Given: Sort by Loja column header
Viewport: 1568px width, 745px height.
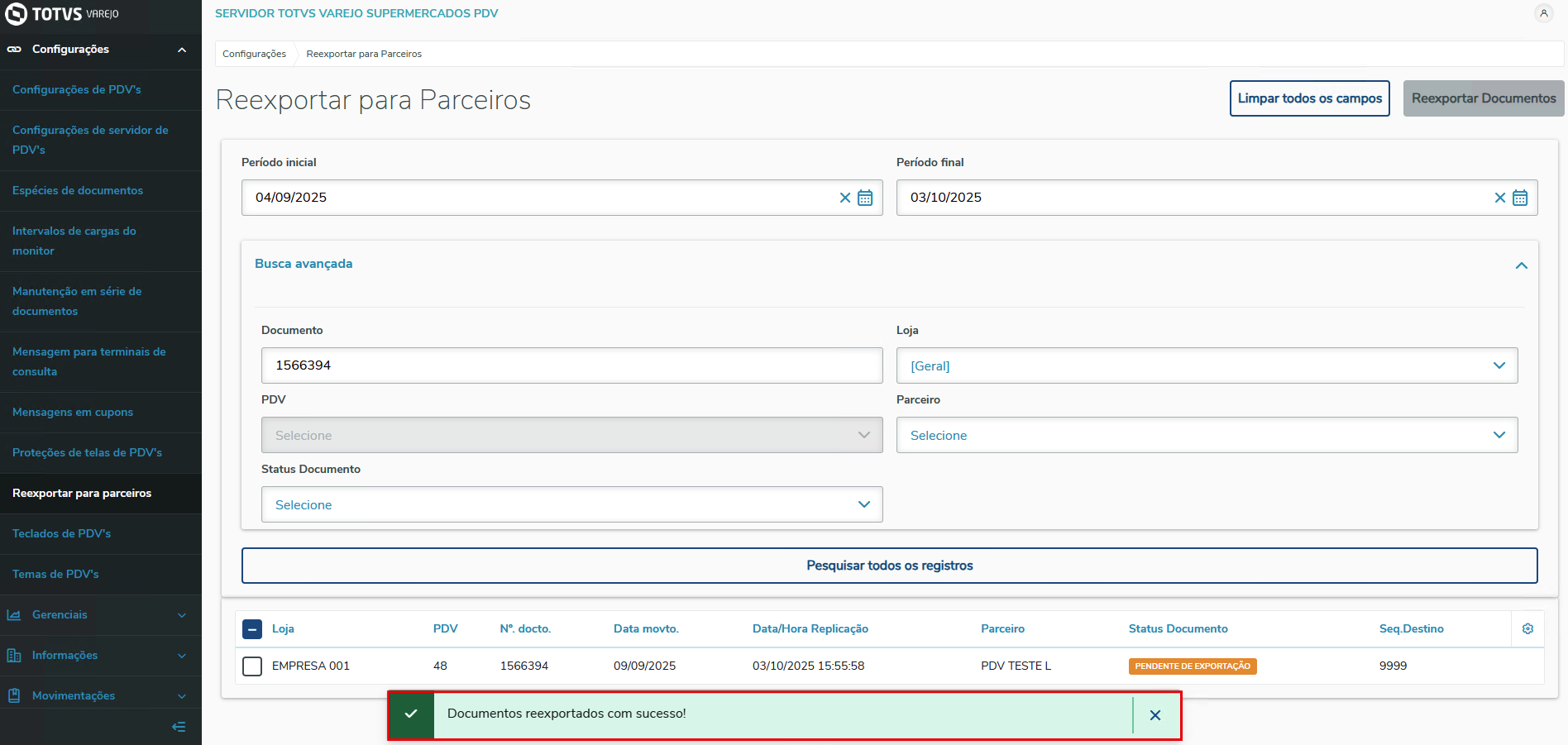Looking at the screenshot, I should coord(283,629).
